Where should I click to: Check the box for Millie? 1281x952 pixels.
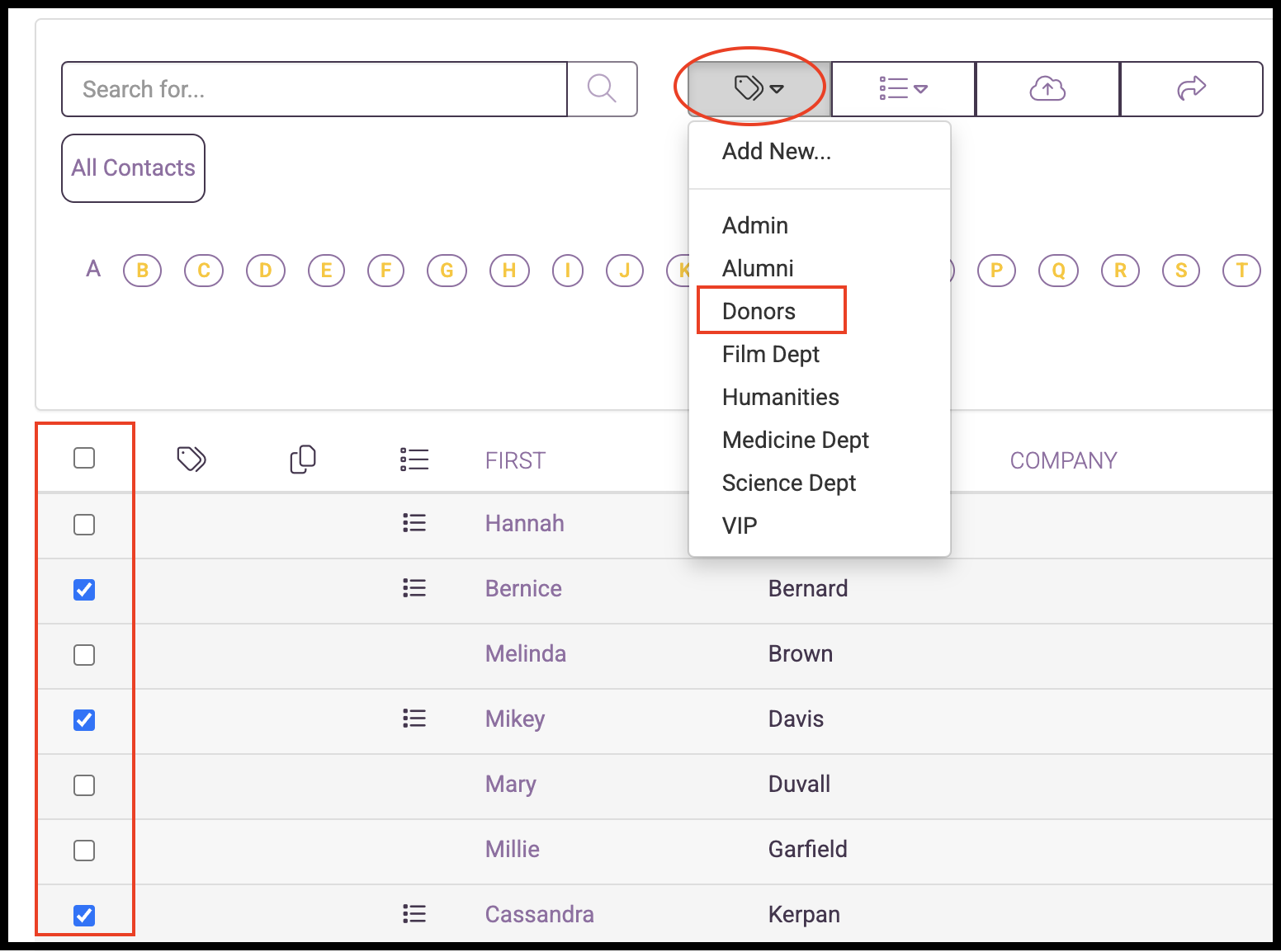[x=84, y=851]
